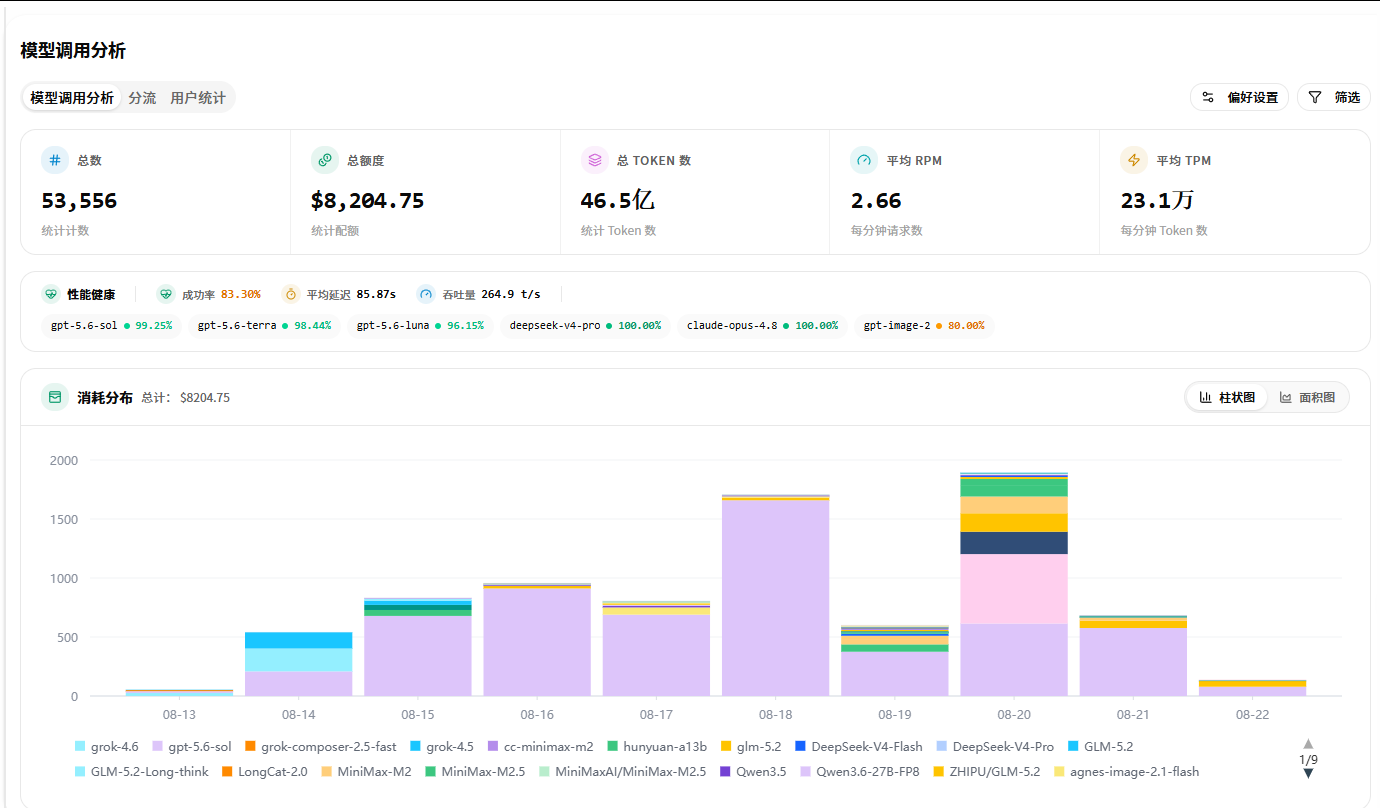
Task: Open 偏好设置 preferences
Action: 1239,97
